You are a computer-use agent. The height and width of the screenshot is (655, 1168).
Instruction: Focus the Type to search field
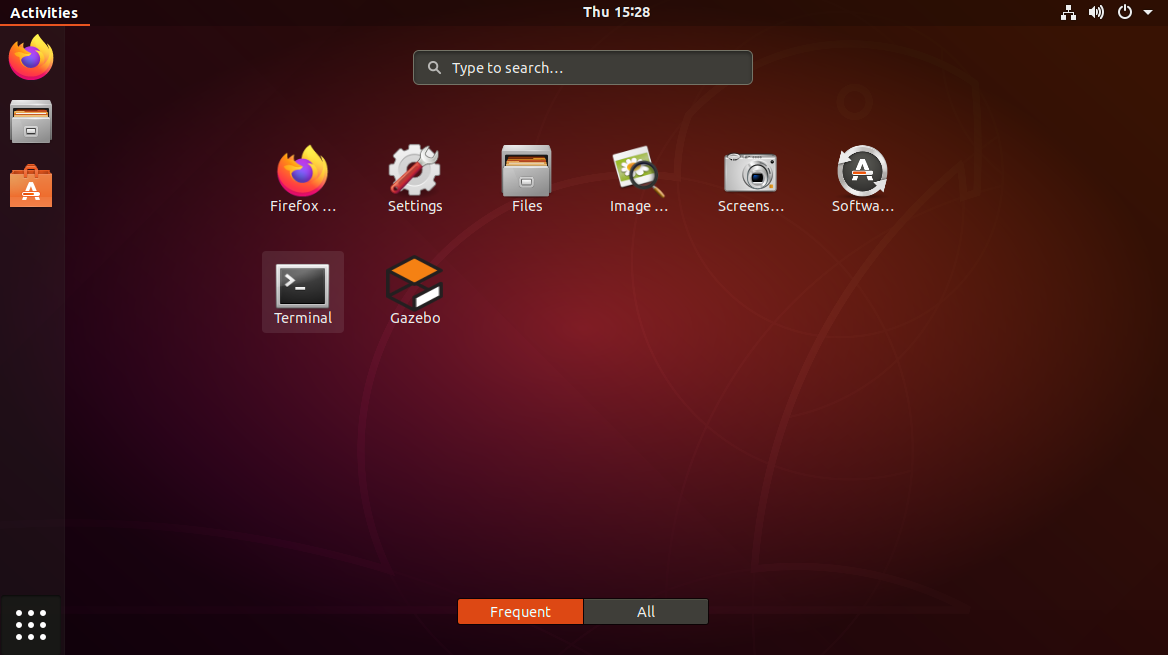[583, 68]
